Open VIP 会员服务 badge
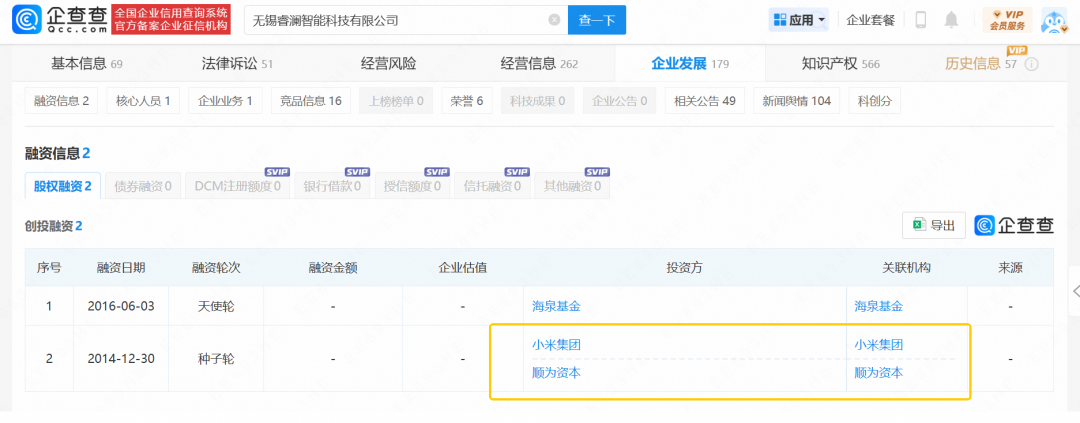 click(1007, 20)
